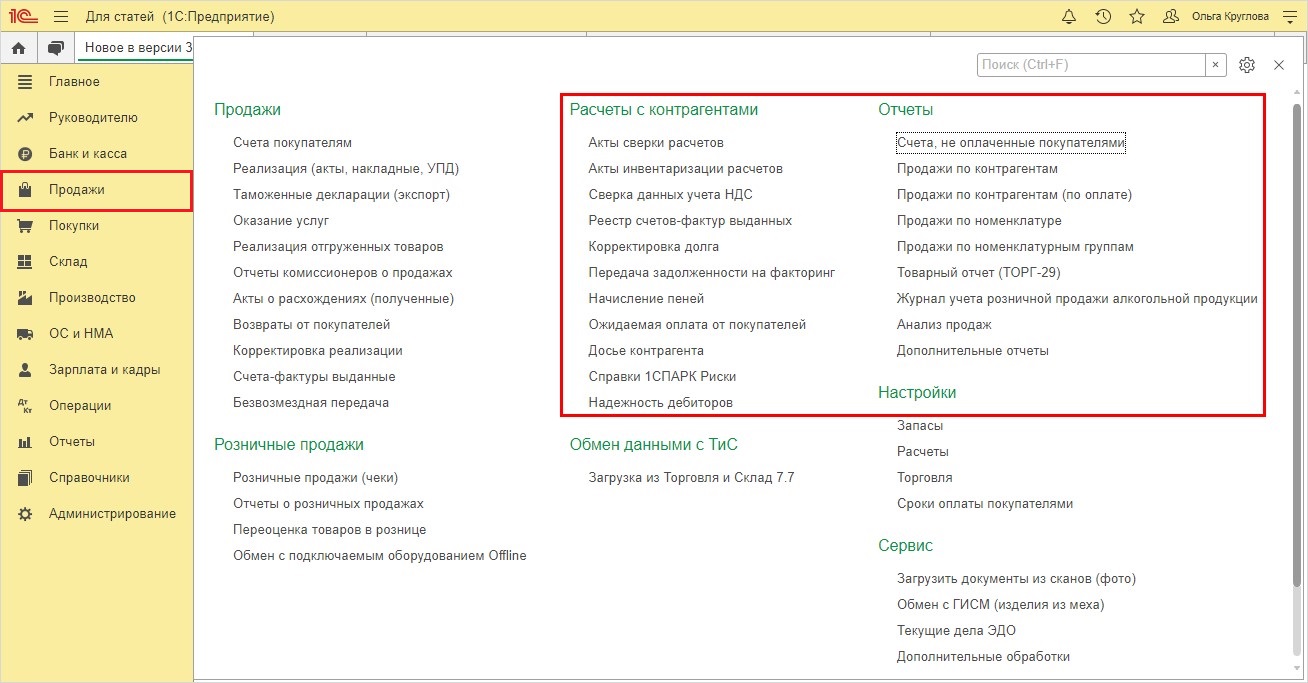Open Реализация (акты, накладные, УПД)
The width and height of the screenshot is (1308, 683).
click(x=346, y=169)
